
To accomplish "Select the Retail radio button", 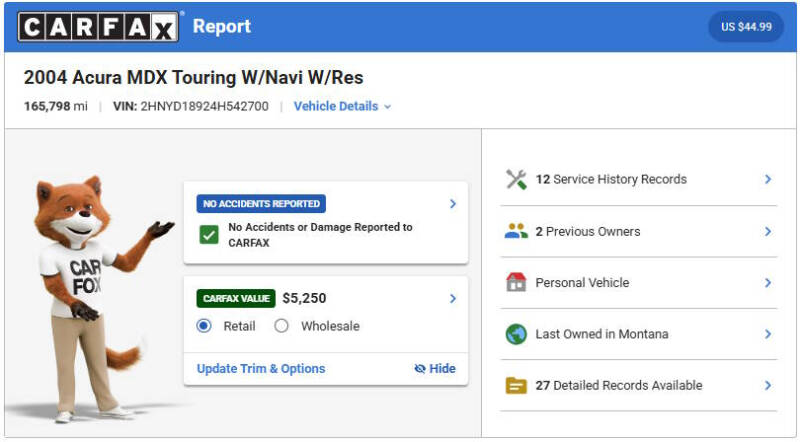I will coord(204,326).
